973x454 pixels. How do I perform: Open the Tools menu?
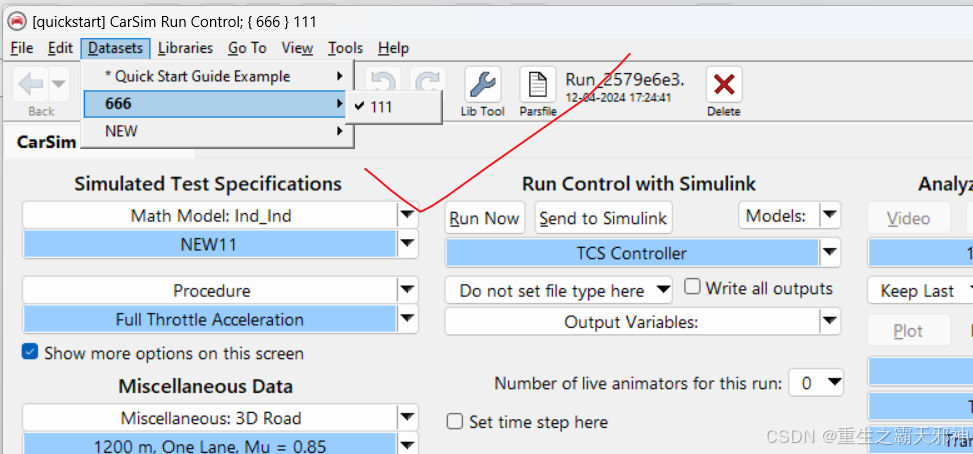tap(346, 48)
